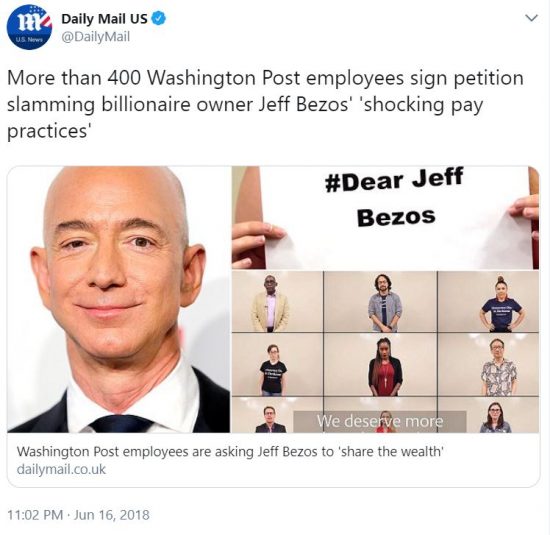Click the 11:02 PM timestamp

[35, 515]
